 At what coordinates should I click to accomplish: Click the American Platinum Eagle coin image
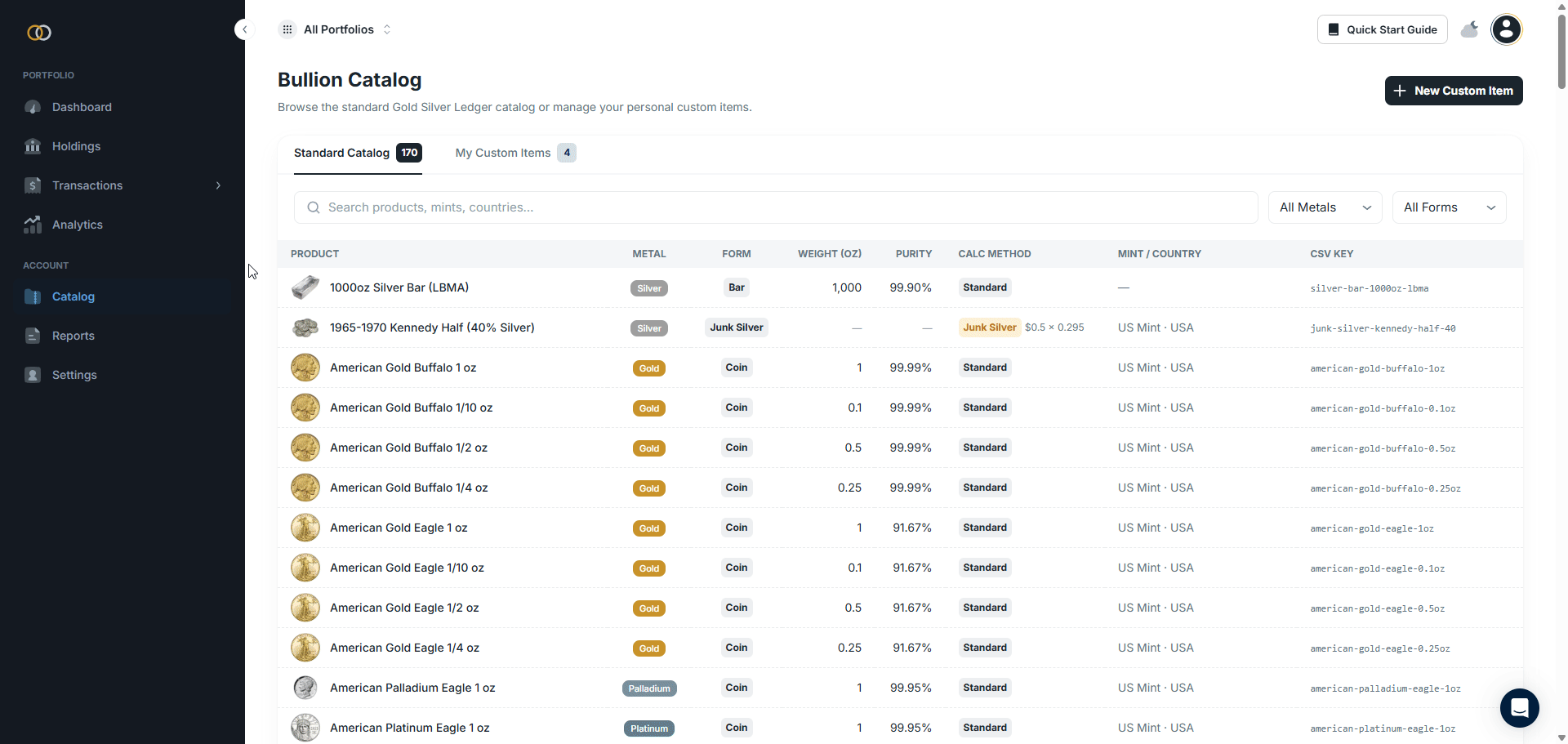click(x=305, y=728)
